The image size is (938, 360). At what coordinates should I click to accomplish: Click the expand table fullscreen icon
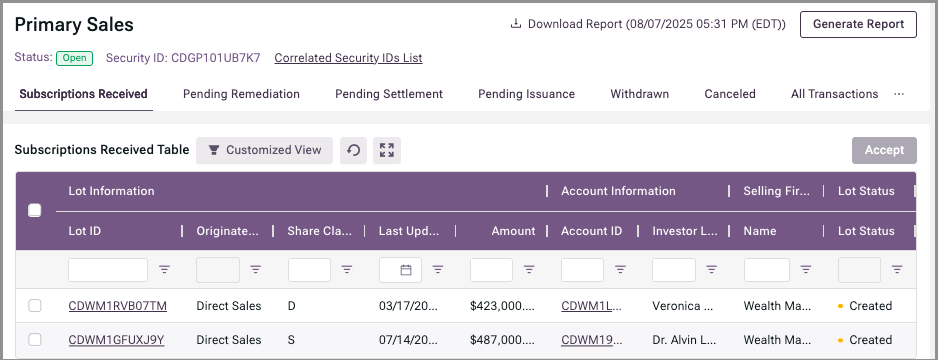387,150
